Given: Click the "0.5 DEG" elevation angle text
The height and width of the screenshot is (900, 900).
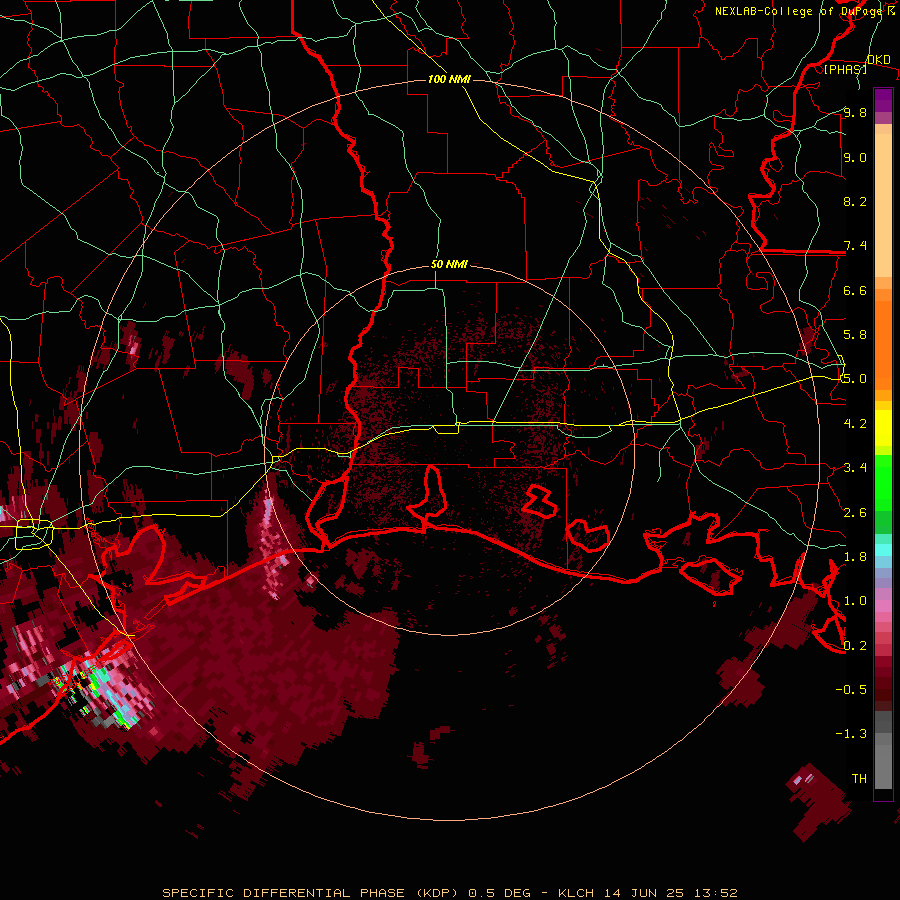Looking at the screenshot, I should pos(499,893).
